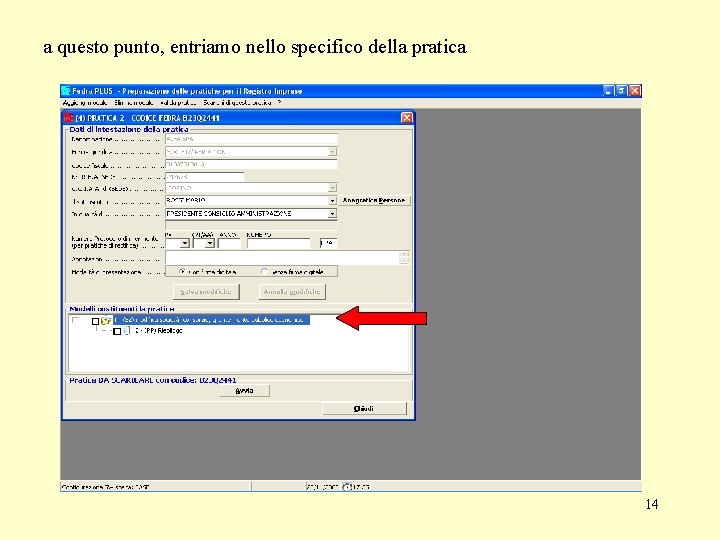Close the PRATICA 2 dialog with the X
The image size is (720, 540).
coord(406,118)
